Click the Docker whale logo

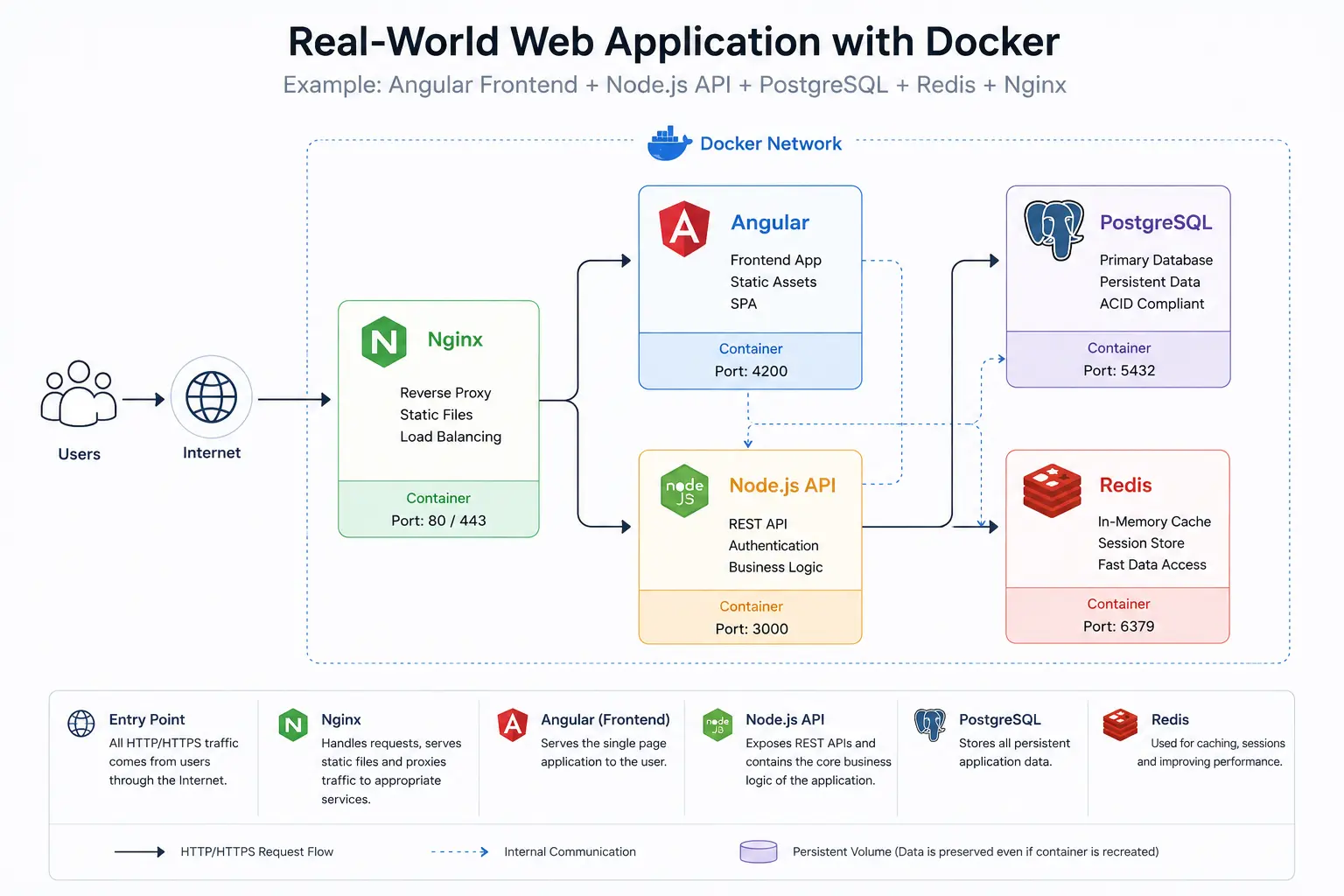point(669,143)
